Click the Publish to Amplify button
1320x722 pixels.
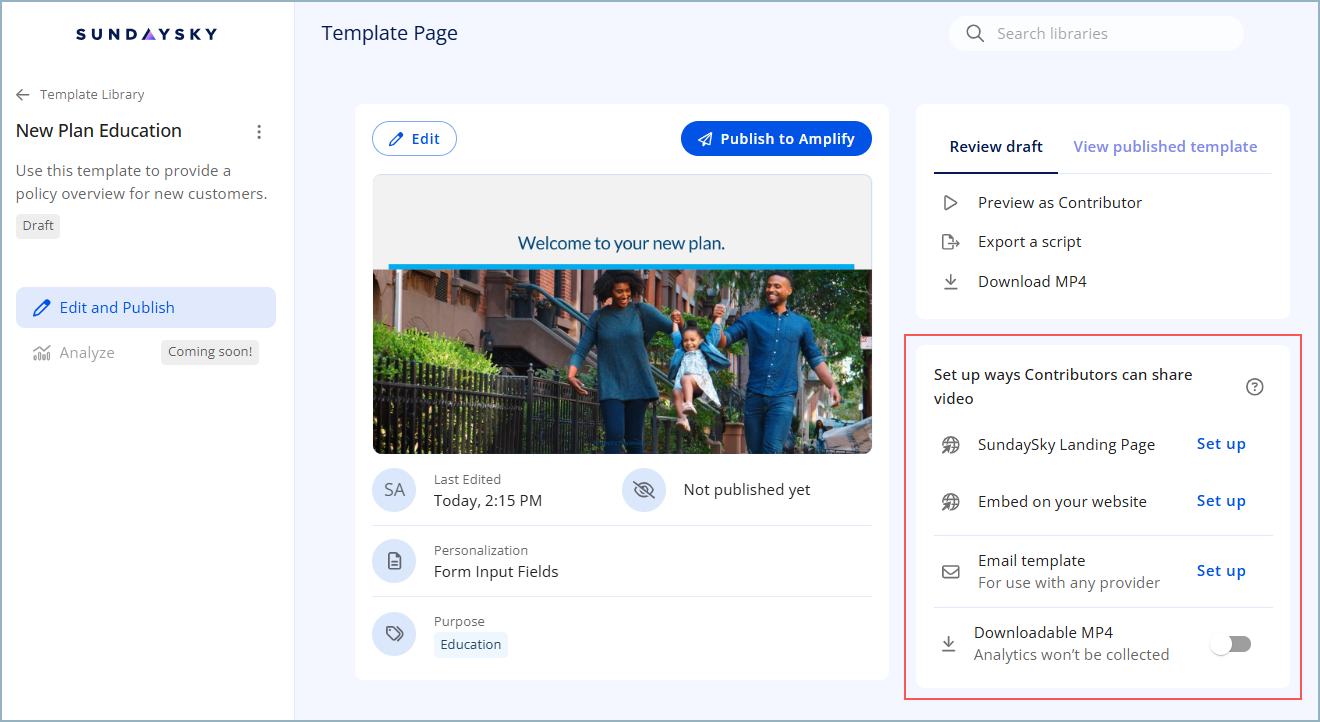coord(776,138)
